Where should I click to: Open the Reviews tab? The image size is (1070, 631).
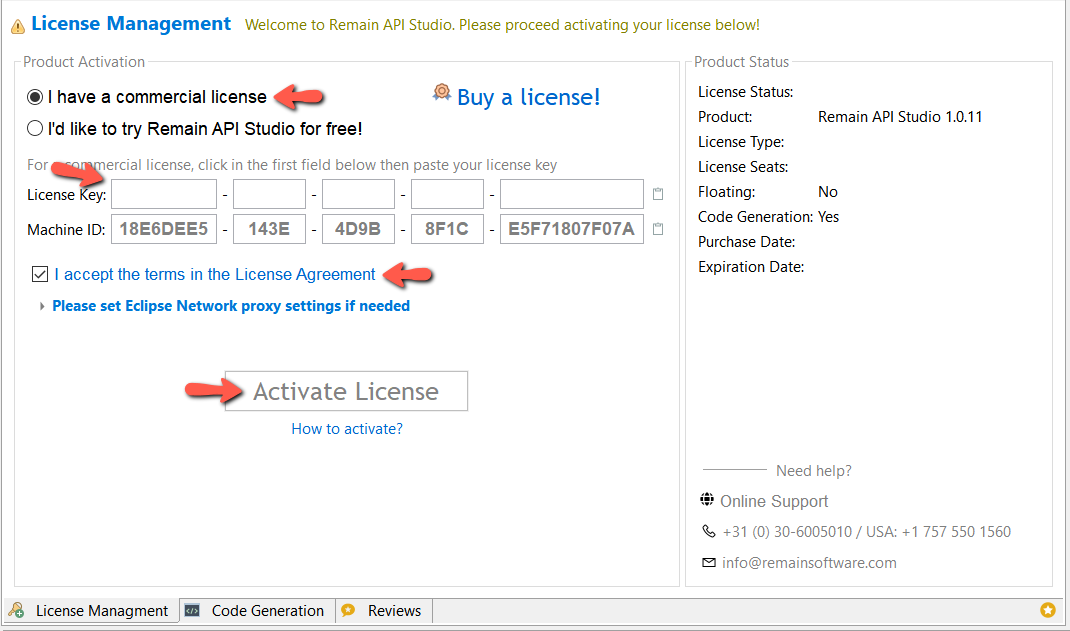[384, 611]
